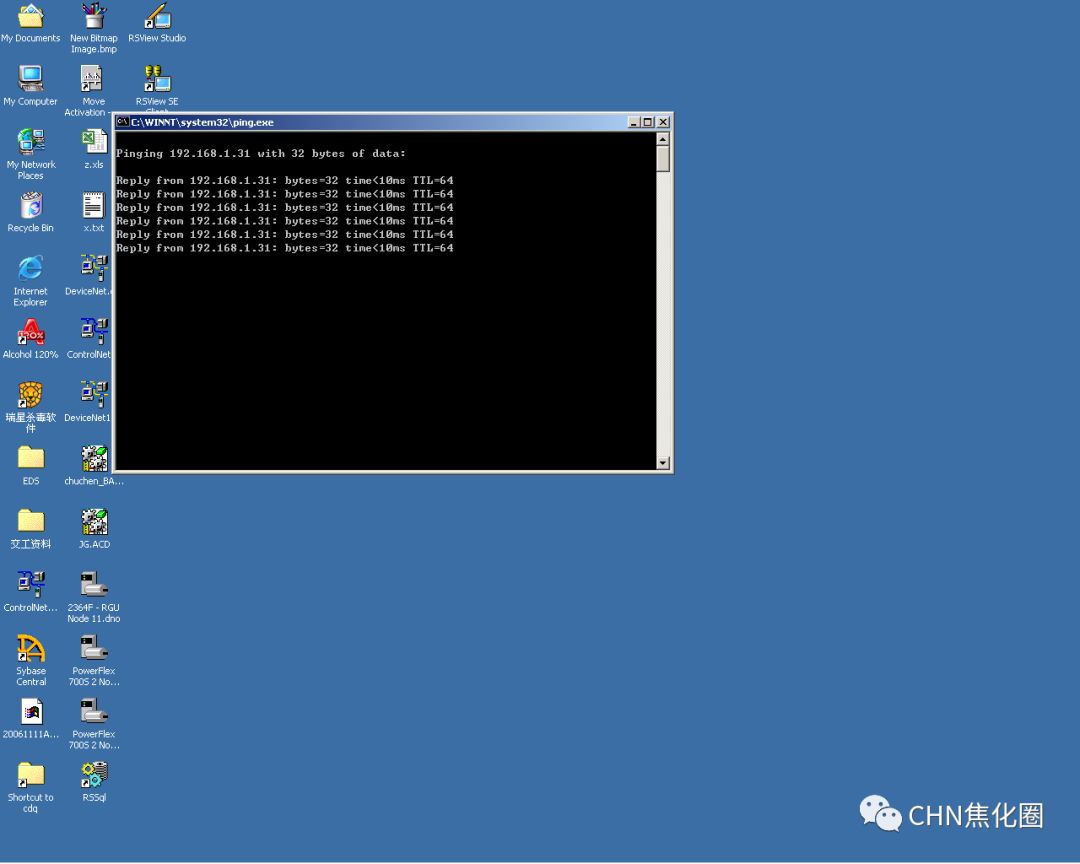Minimize the ping.exe console window
This screenshot has width=1080, height=864.
tap(634, 122)
